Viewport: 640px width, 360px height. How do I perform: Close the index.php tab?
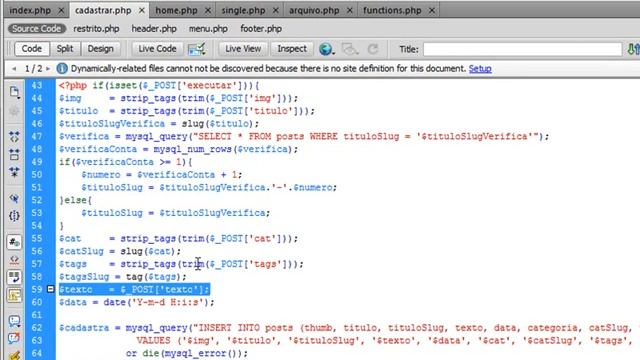(61, 11)
